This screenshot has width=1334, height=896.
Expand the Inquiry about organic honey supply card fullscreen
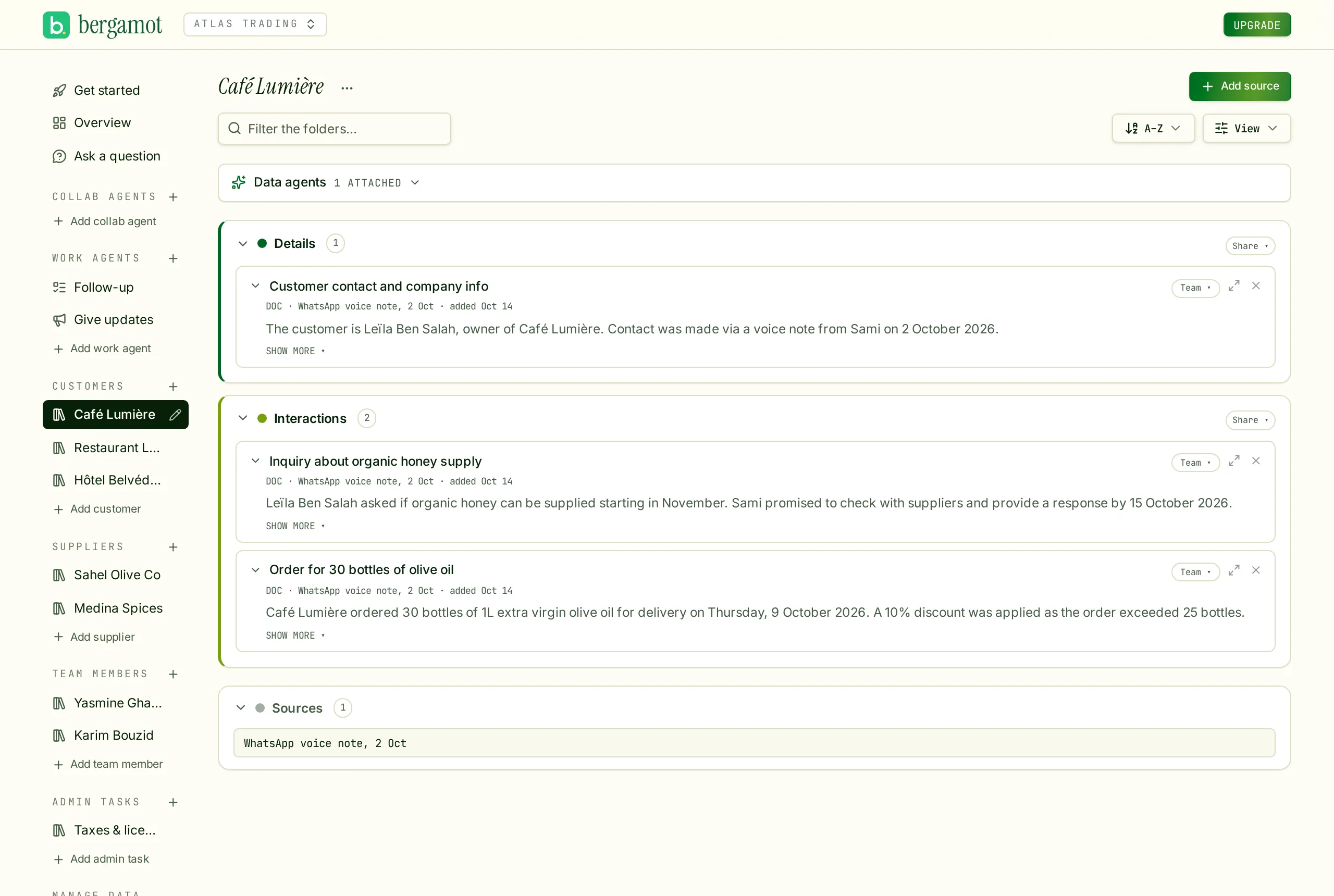point(1234,461)
